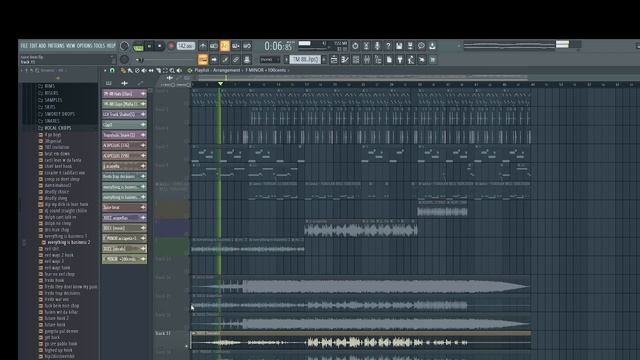The width and height of the screenshot is (640, 360).
Task: Toggle pattern/song mode button
Action: (x=138, y=47)
